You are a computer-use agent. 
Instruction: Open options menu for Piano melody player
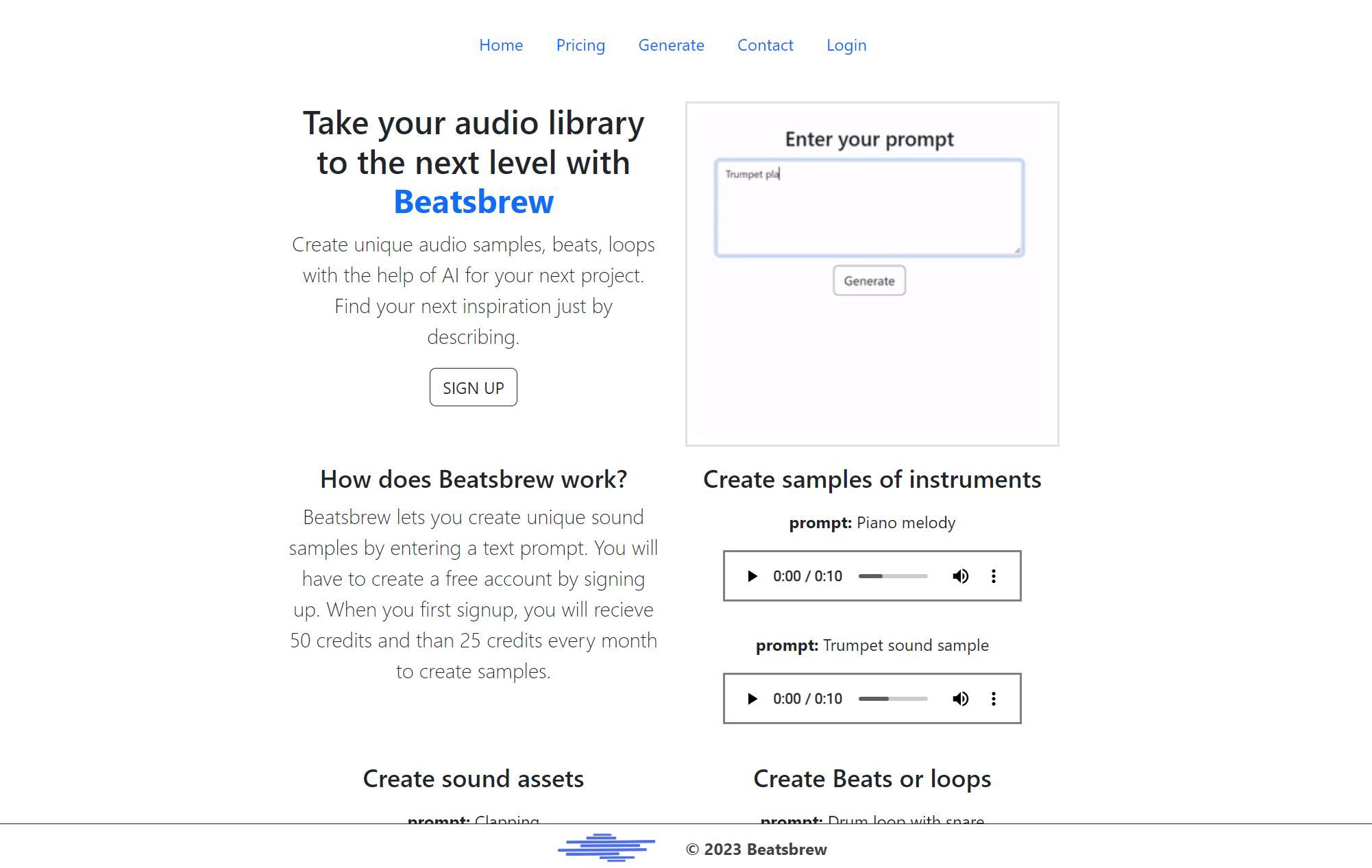pos(994,576)
